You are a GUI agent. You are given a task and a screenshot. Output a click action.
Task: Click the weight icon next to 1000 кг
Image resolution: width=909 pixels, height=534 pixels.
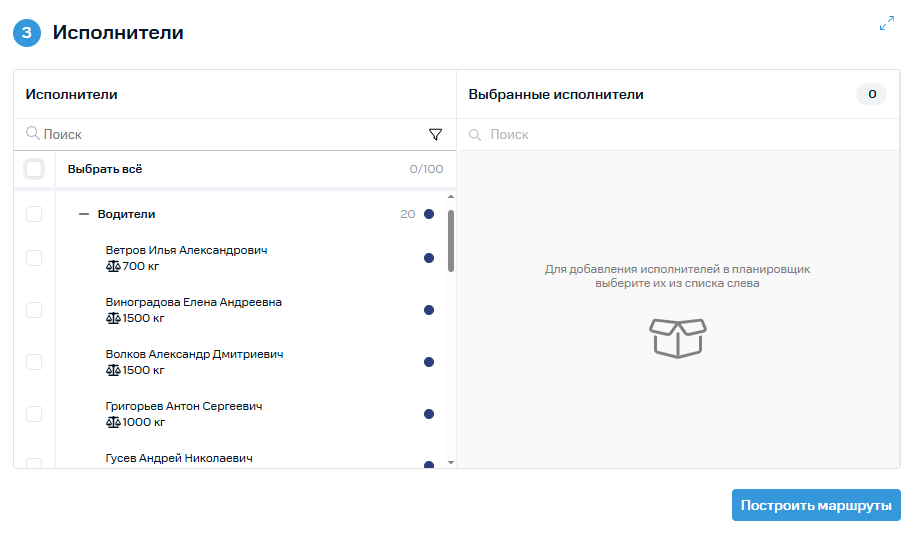tap(112, 422)
